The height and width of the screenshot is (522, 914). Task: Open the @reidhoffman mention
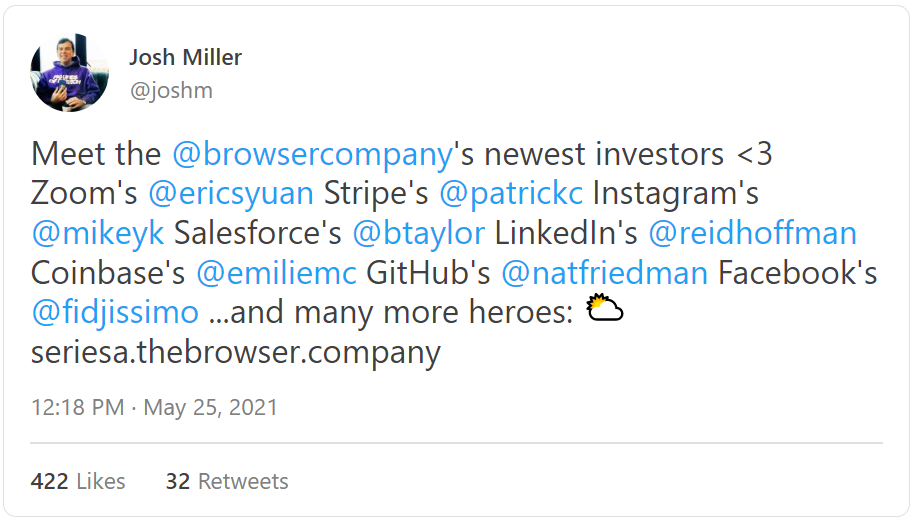[x=752, y=234]
